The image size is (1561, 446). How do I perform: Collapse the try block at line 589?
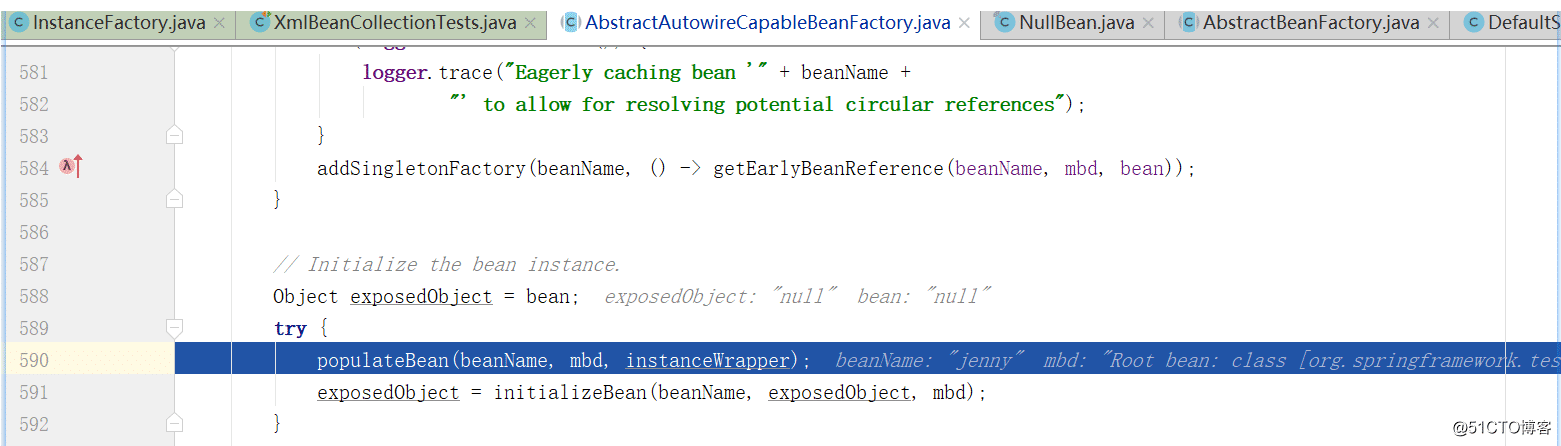click(175, 328)
